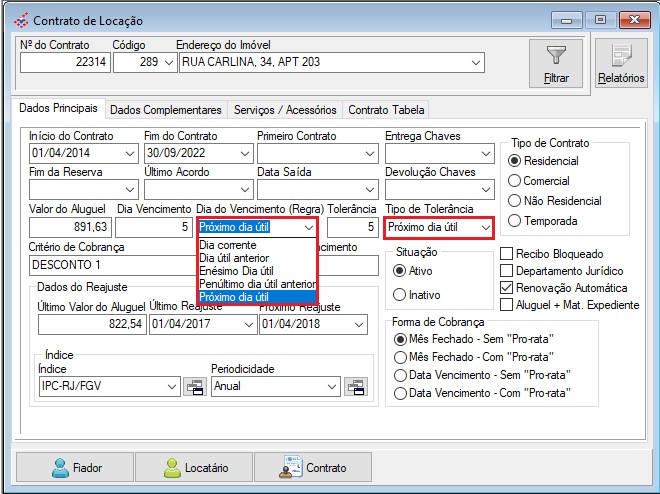This screenshot has height=494, width=660.
Task: Expand the Tipo de Tolerância dropdown
Action: click(x=485, y=228)
